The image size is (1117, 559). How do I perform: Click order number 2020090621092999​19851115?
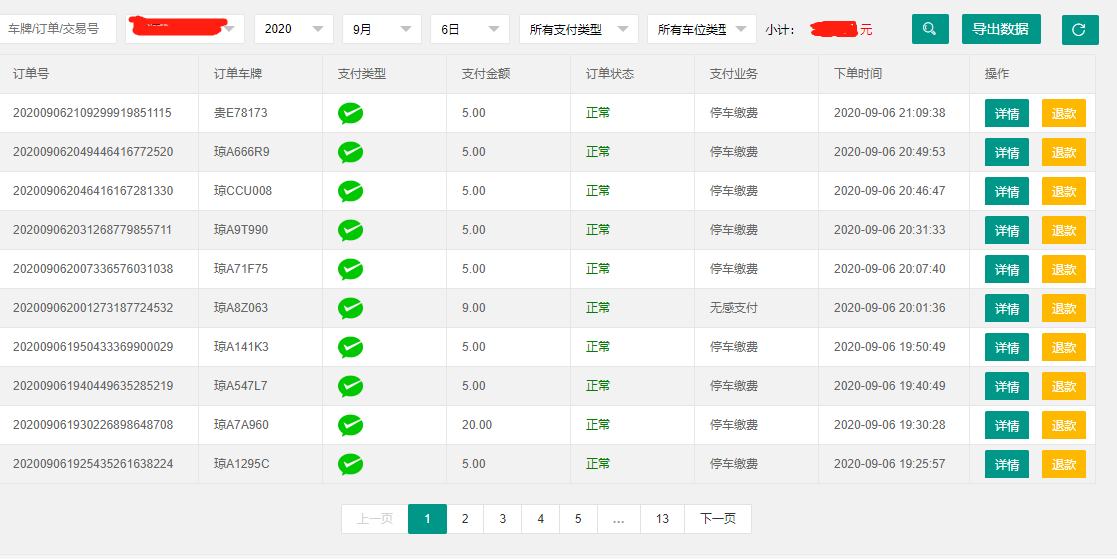point(93,113)
